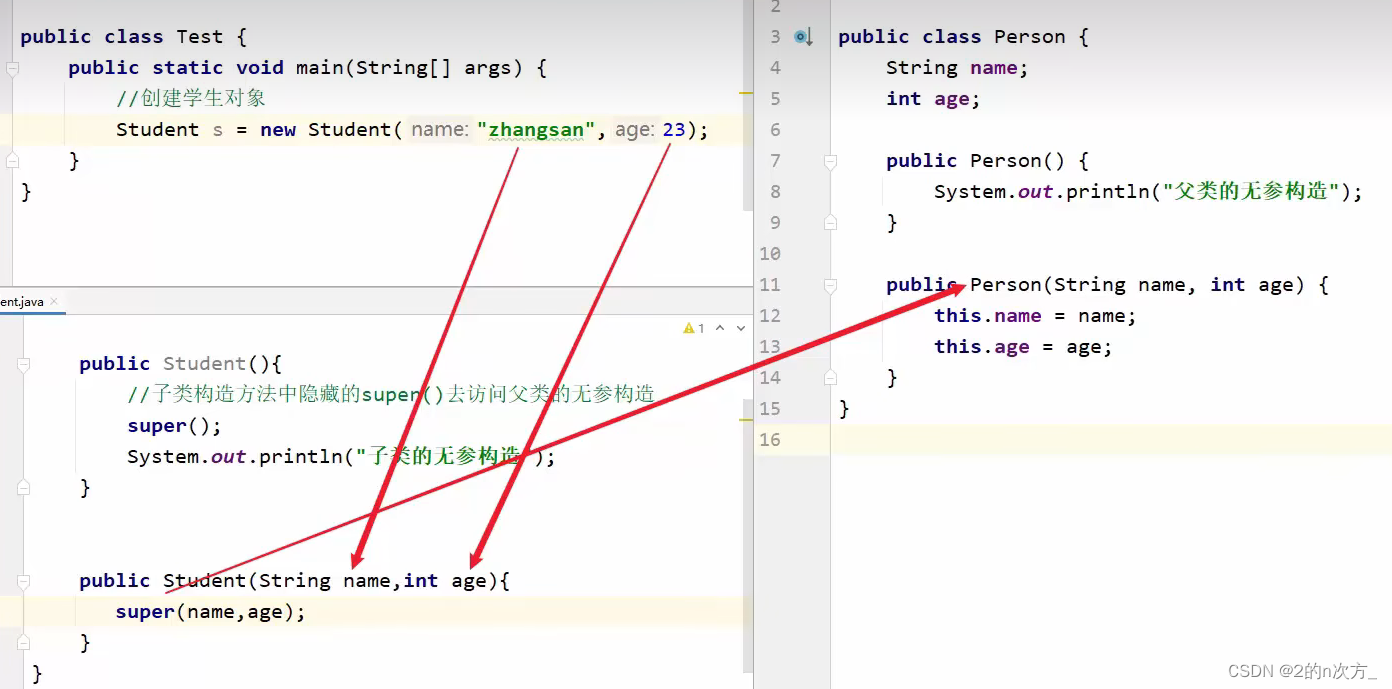
Task: Collapse the Person() constructor fold at line 7
Action: point(830,161)
